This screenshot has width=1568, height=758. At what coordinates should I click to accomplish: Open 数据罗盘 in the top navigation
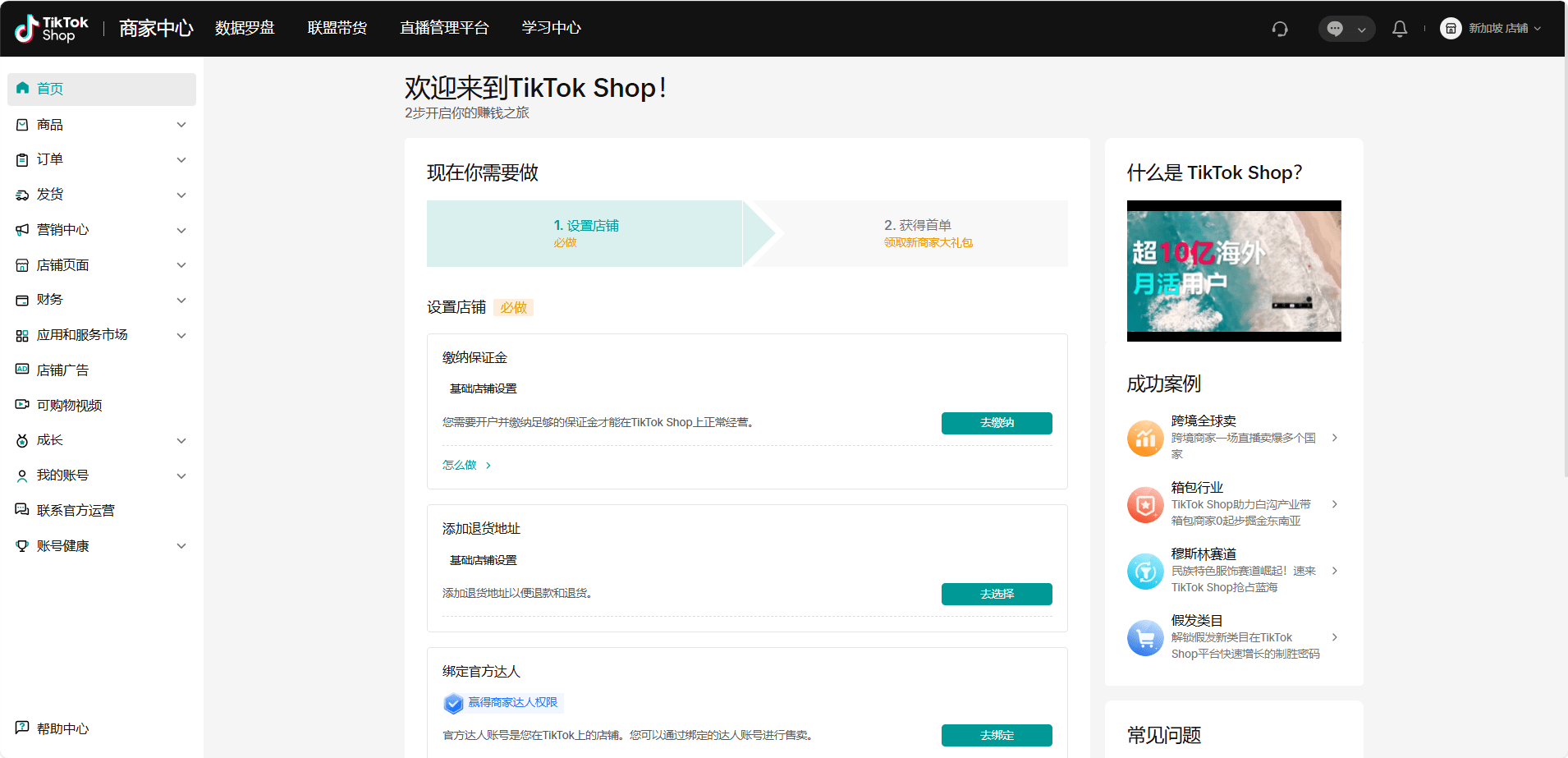coord(245,28)
